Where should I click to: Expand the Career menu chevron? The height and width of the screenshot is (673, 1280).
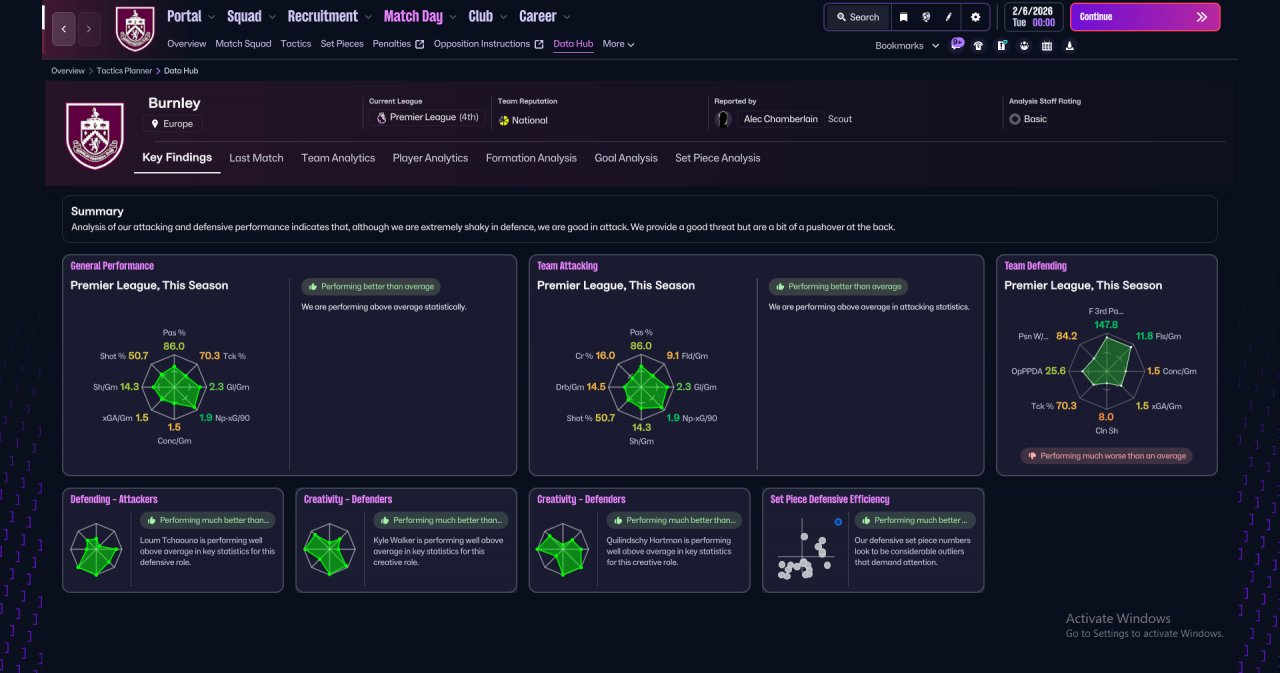[x=567, y=17]
